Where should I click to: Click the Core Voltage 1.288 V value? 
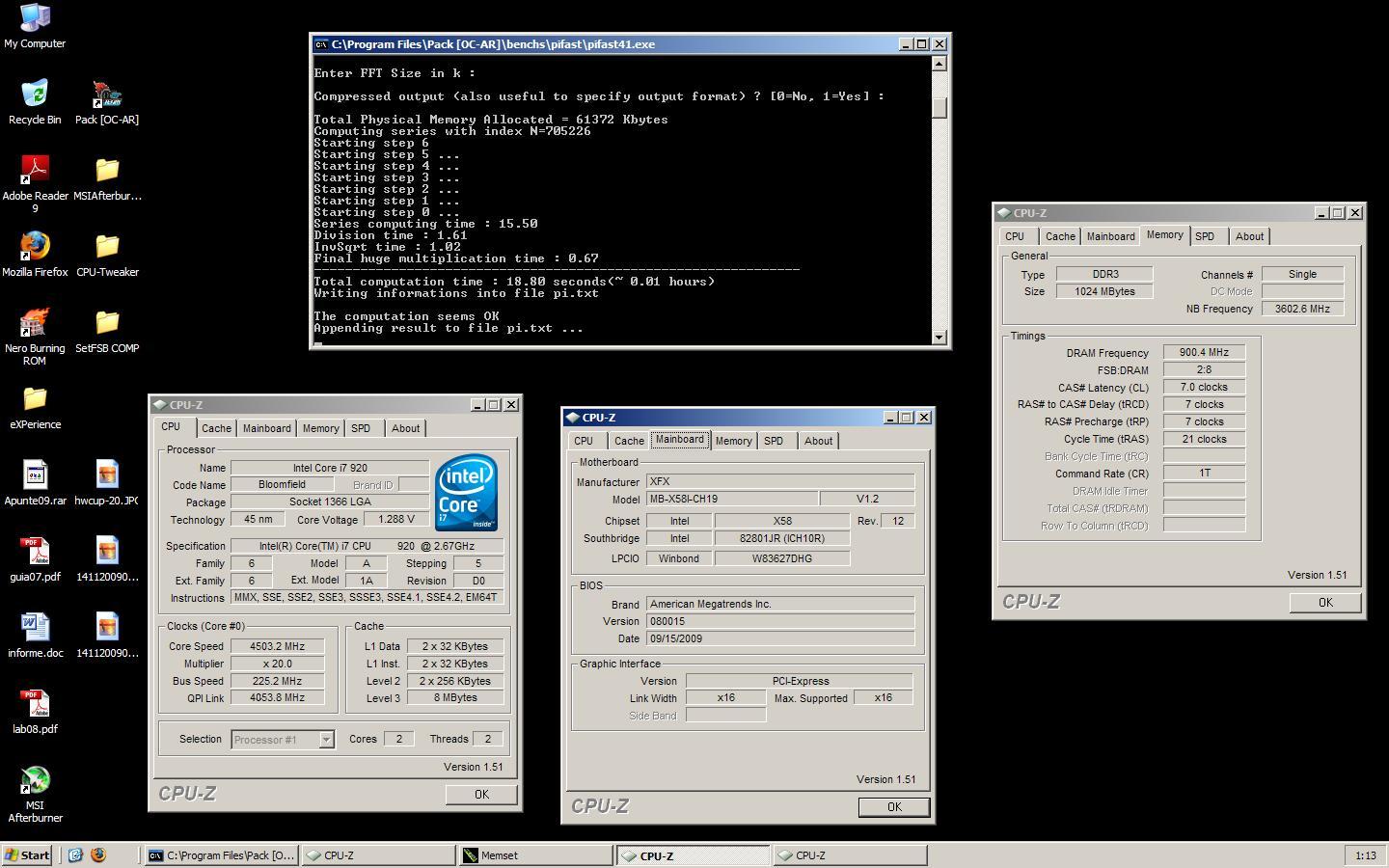click(396, 520)
